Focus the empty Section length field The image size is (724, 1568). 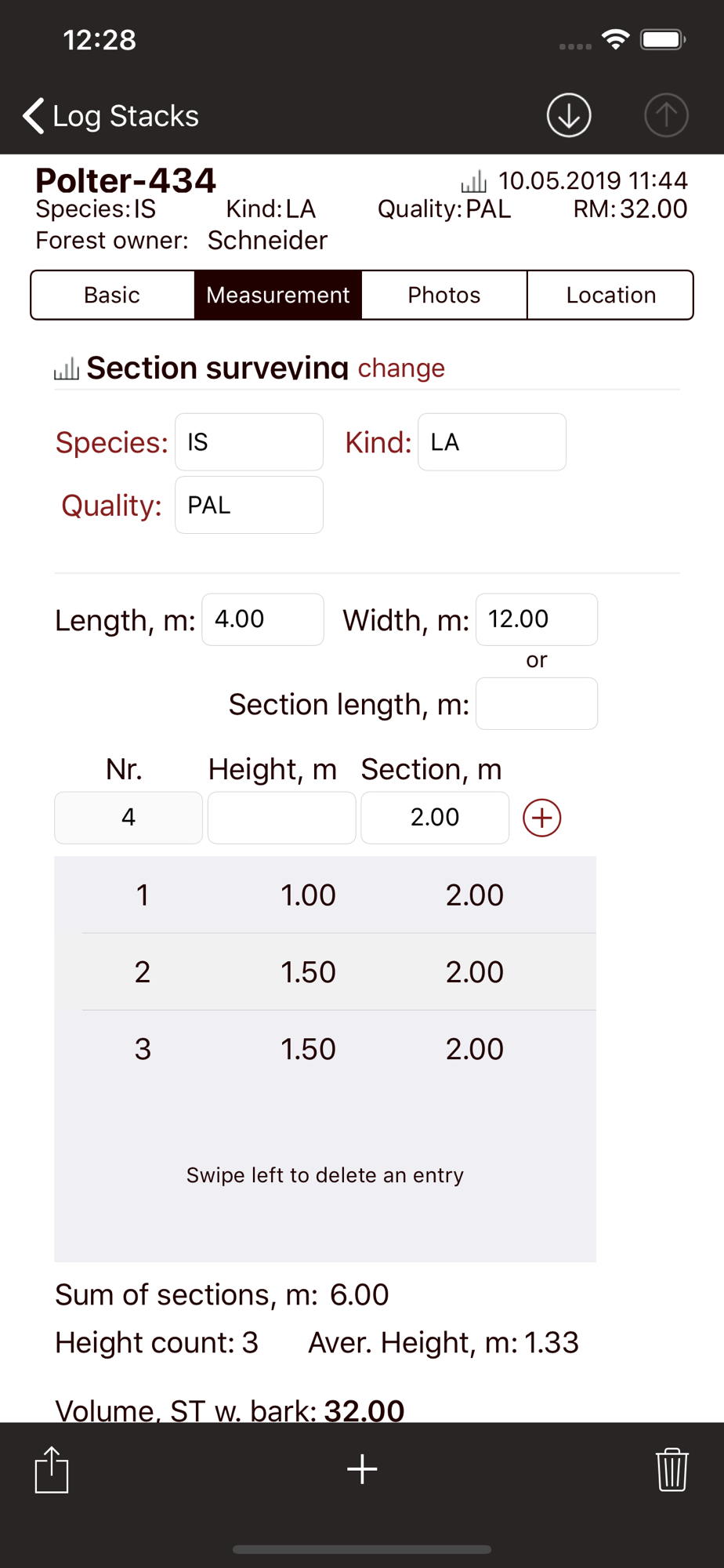click(x=537, y=703)
